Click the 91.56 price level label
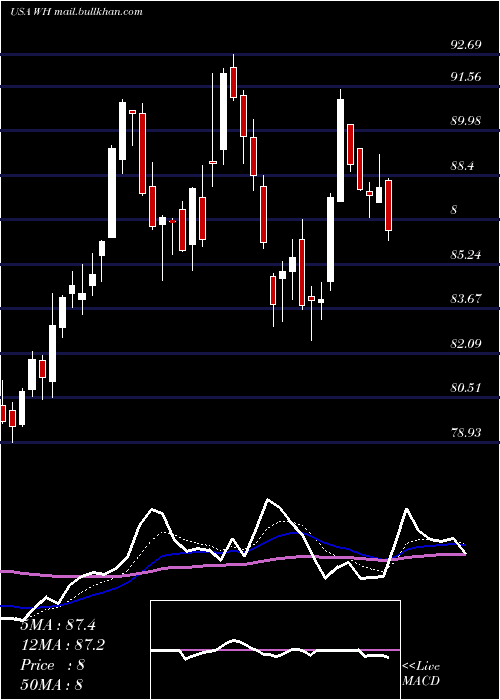 (466, 77)
